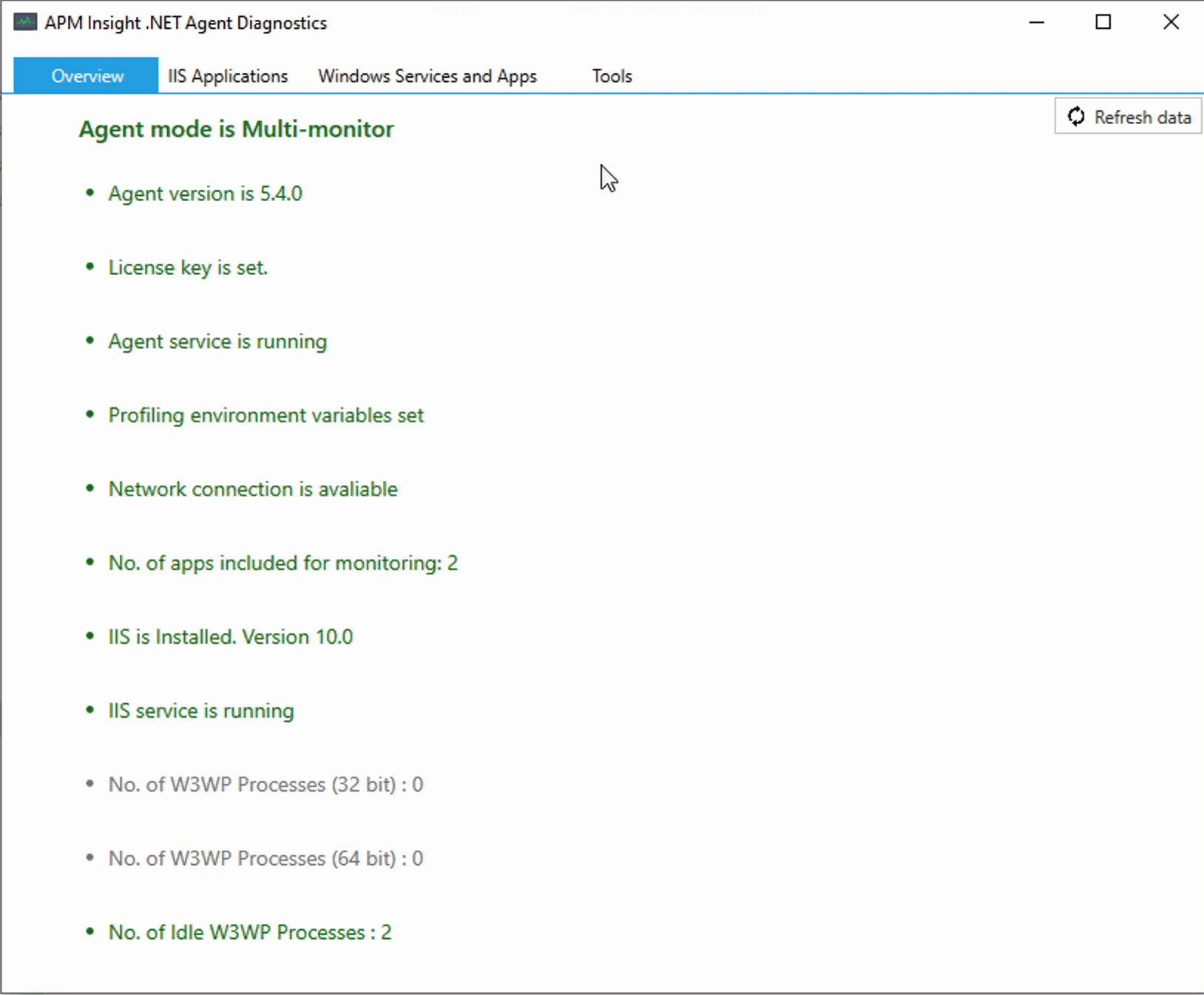Open the Windows Services and Apps tab
Viewport: 1204px width, 995px height.
point(427,76)
